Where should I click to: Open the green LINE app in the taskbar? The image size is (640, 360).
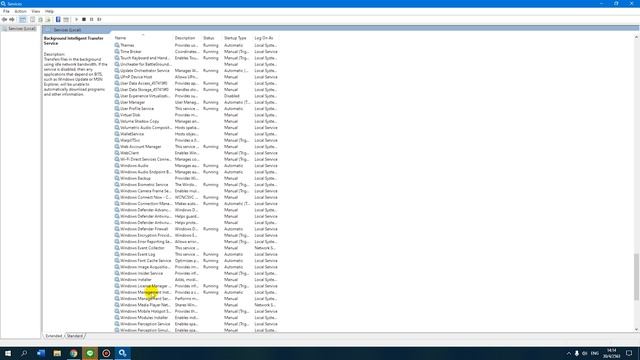click(x=90, y=353)
